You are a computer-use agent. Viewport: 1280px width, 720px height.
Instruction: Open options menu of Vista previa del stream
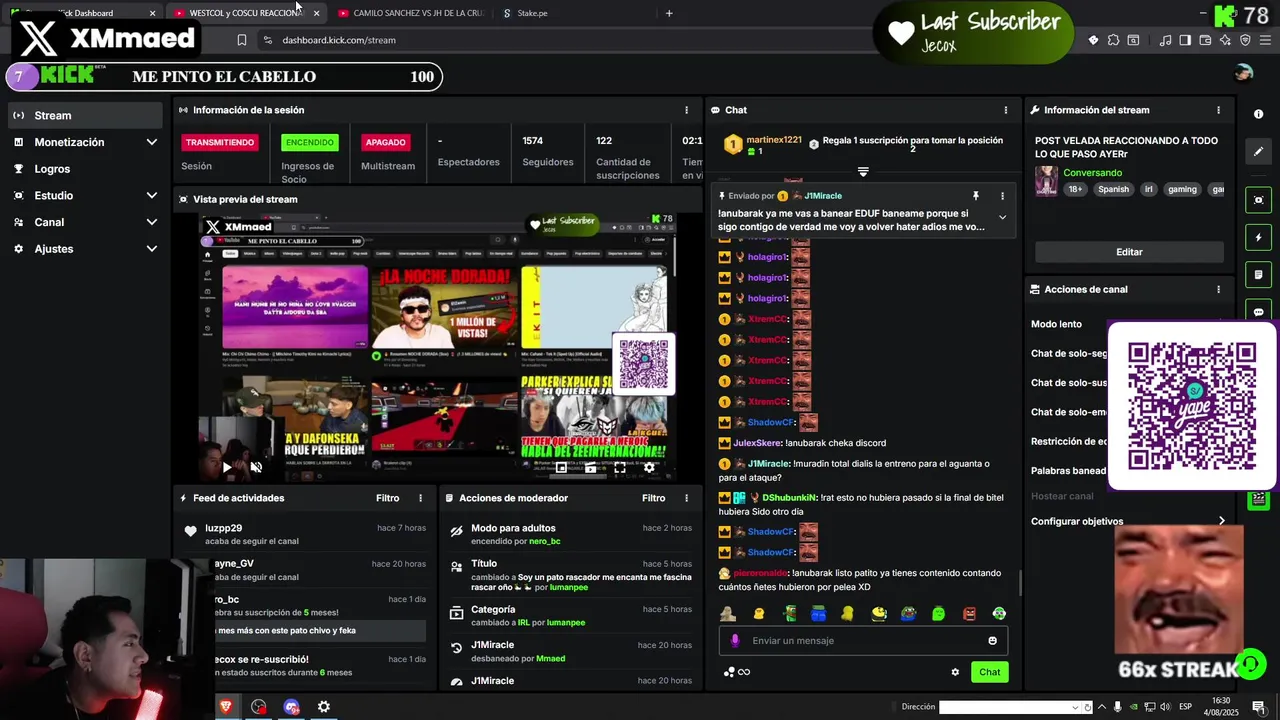686,199
